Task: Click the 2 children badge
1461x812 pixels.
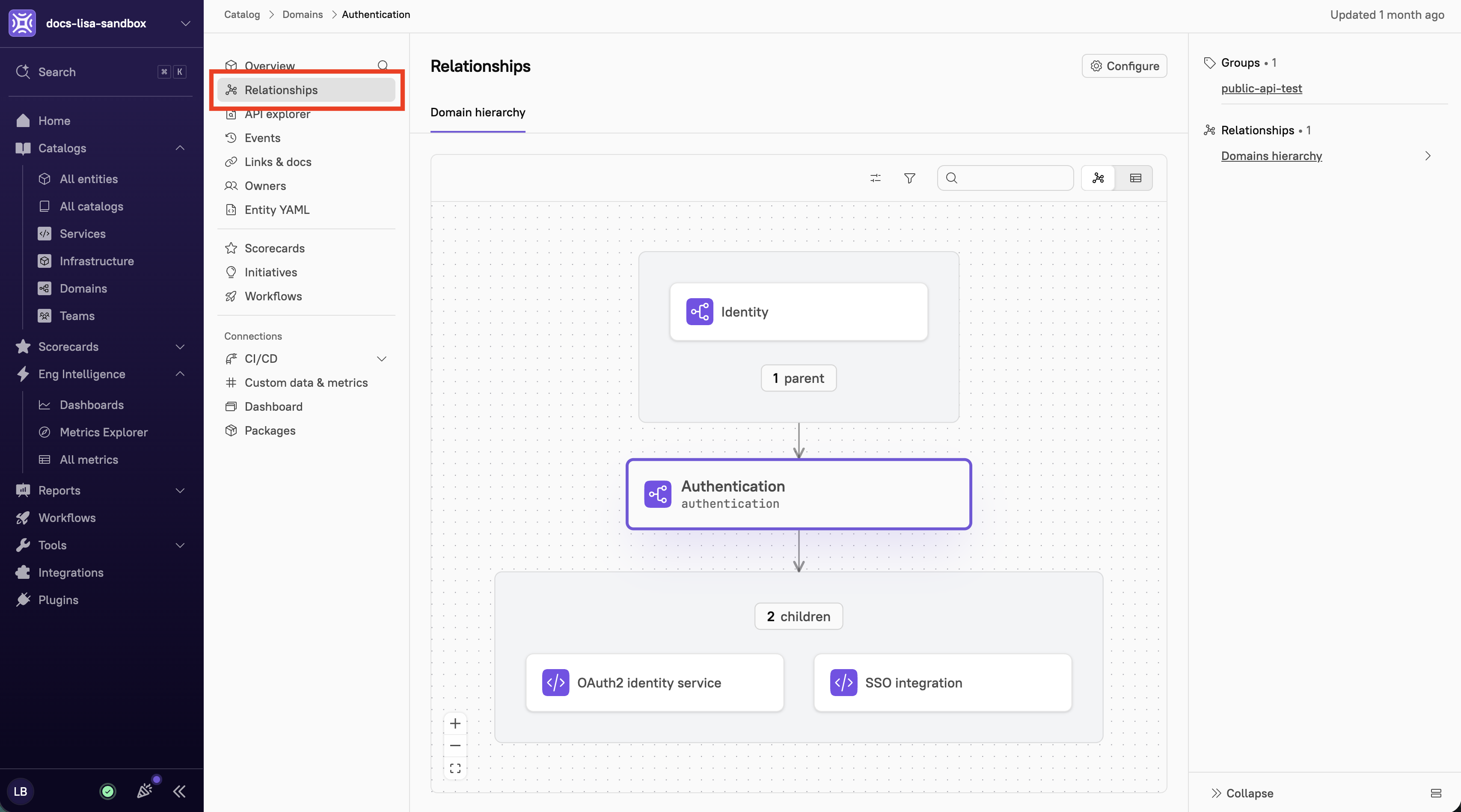Action: [x=799, y=616]
